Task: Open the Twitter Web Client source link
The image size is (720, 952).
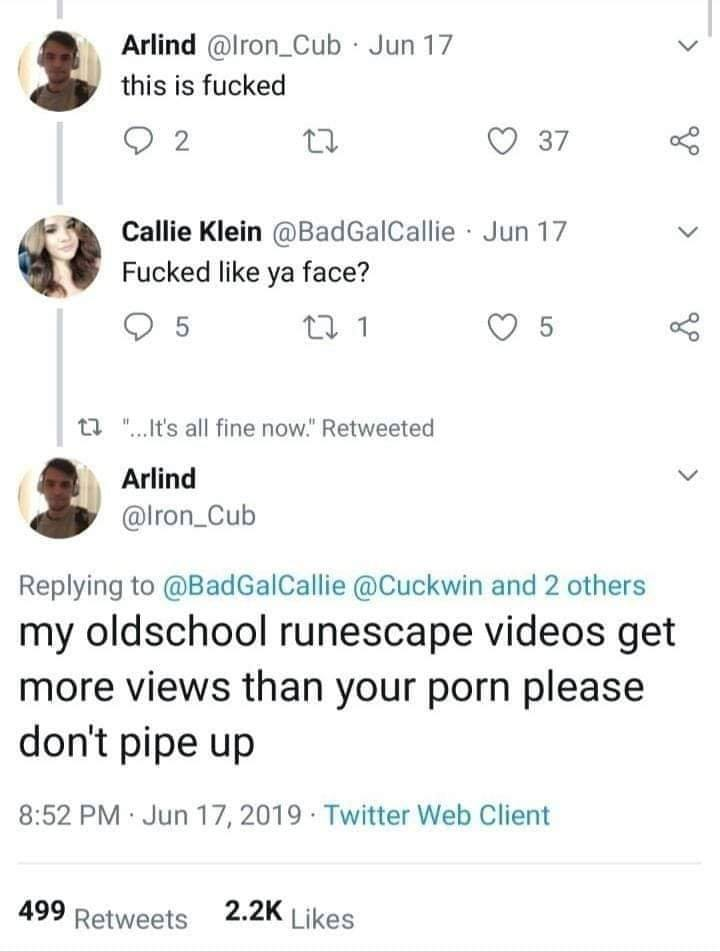Action: [441, 815]
